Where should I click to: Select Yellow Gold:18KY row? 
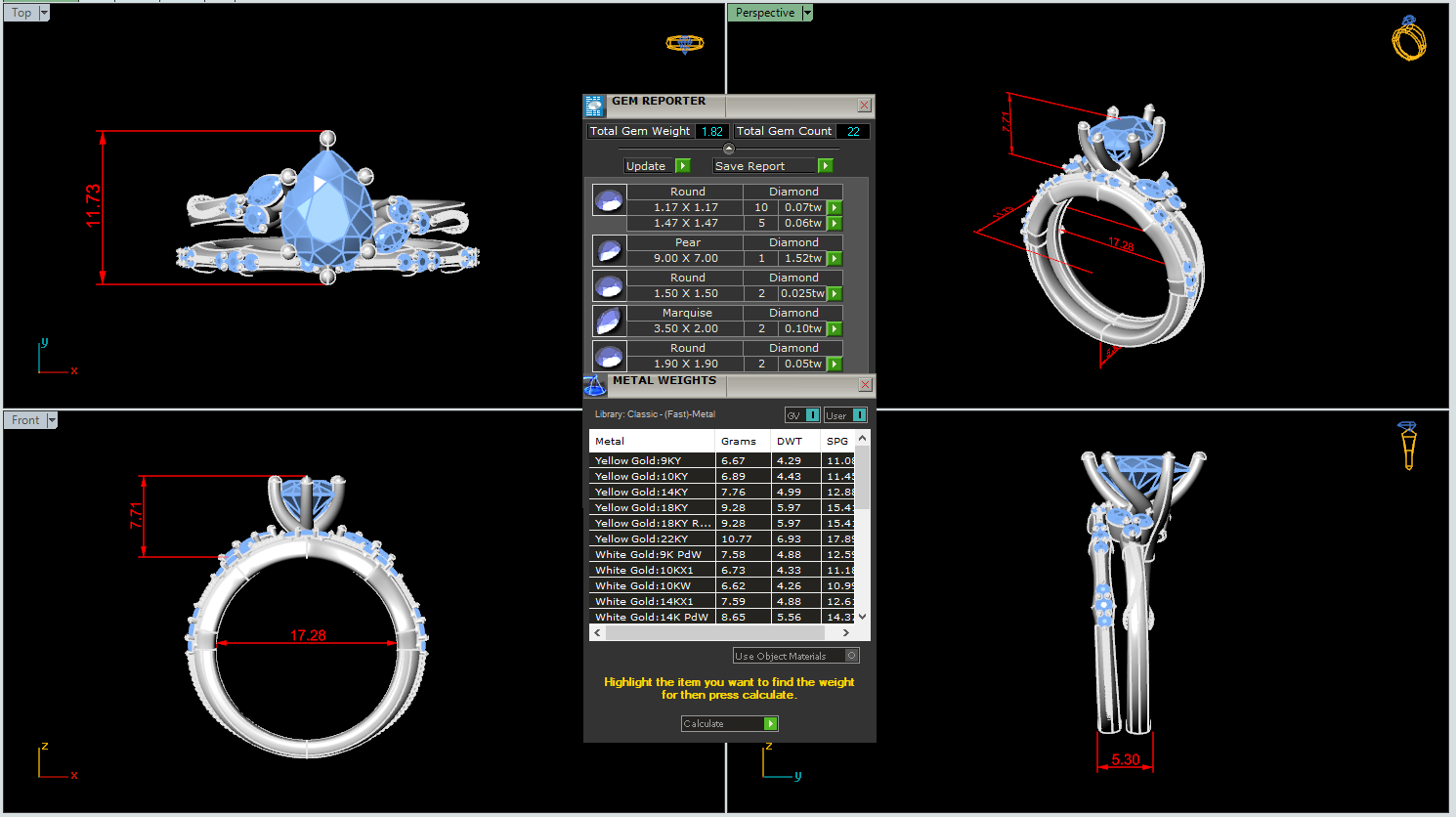tap(722, 507)
